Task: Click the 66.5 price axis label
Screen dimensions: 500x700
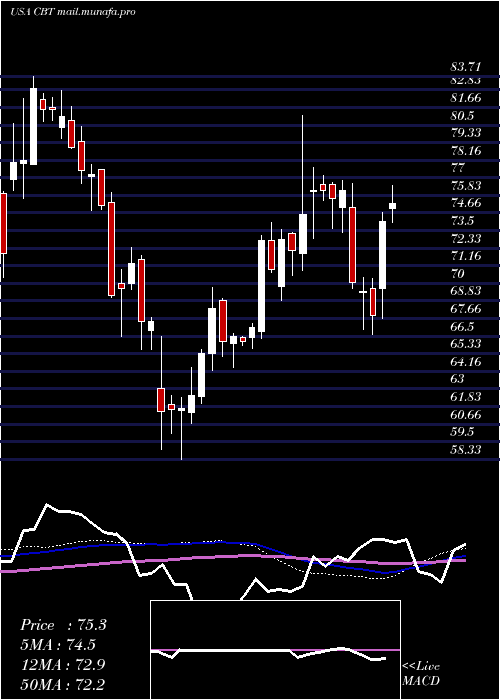Action: [x=462, y=326]
